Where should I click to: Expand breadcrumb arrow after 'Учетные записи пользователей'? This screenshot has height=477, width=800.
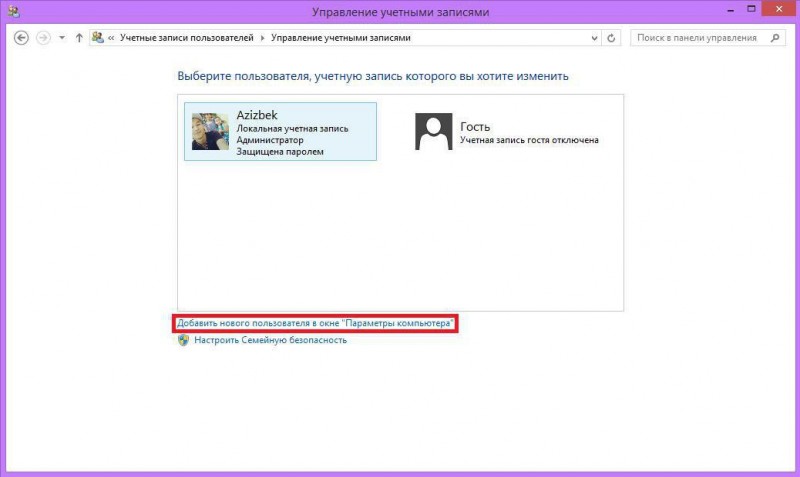point(263,38)
